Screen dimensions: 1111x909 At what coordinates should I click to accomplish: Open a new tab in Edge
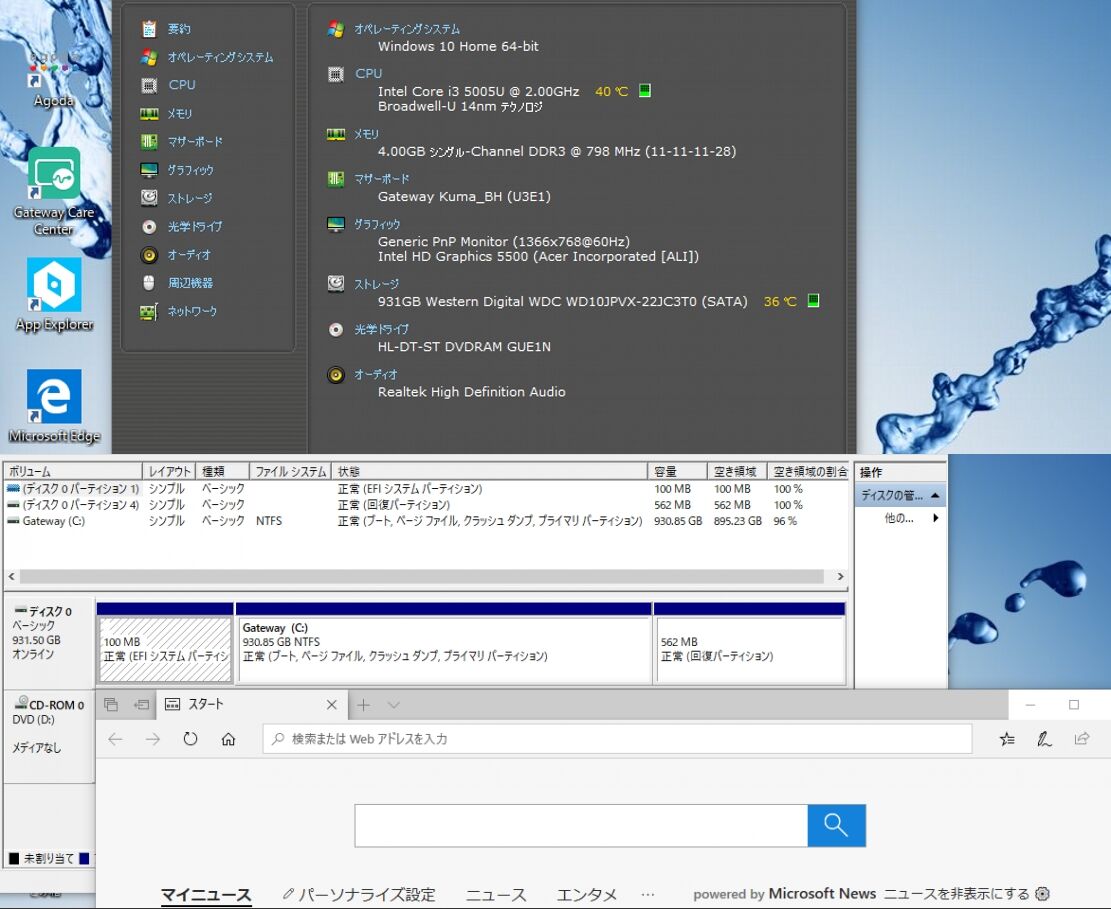pyautogui.click(x=363, y=704)
